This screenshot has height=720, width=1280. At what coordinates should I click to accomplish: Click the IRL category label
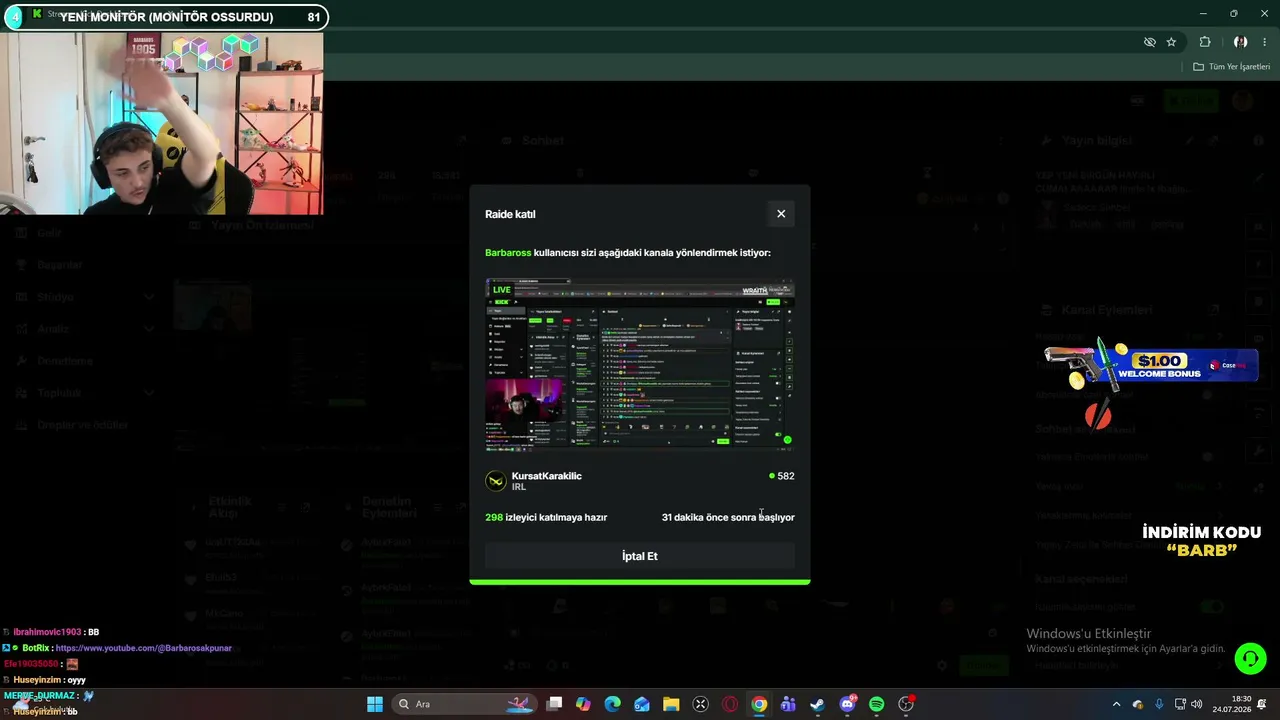click(x=519, y=487)
